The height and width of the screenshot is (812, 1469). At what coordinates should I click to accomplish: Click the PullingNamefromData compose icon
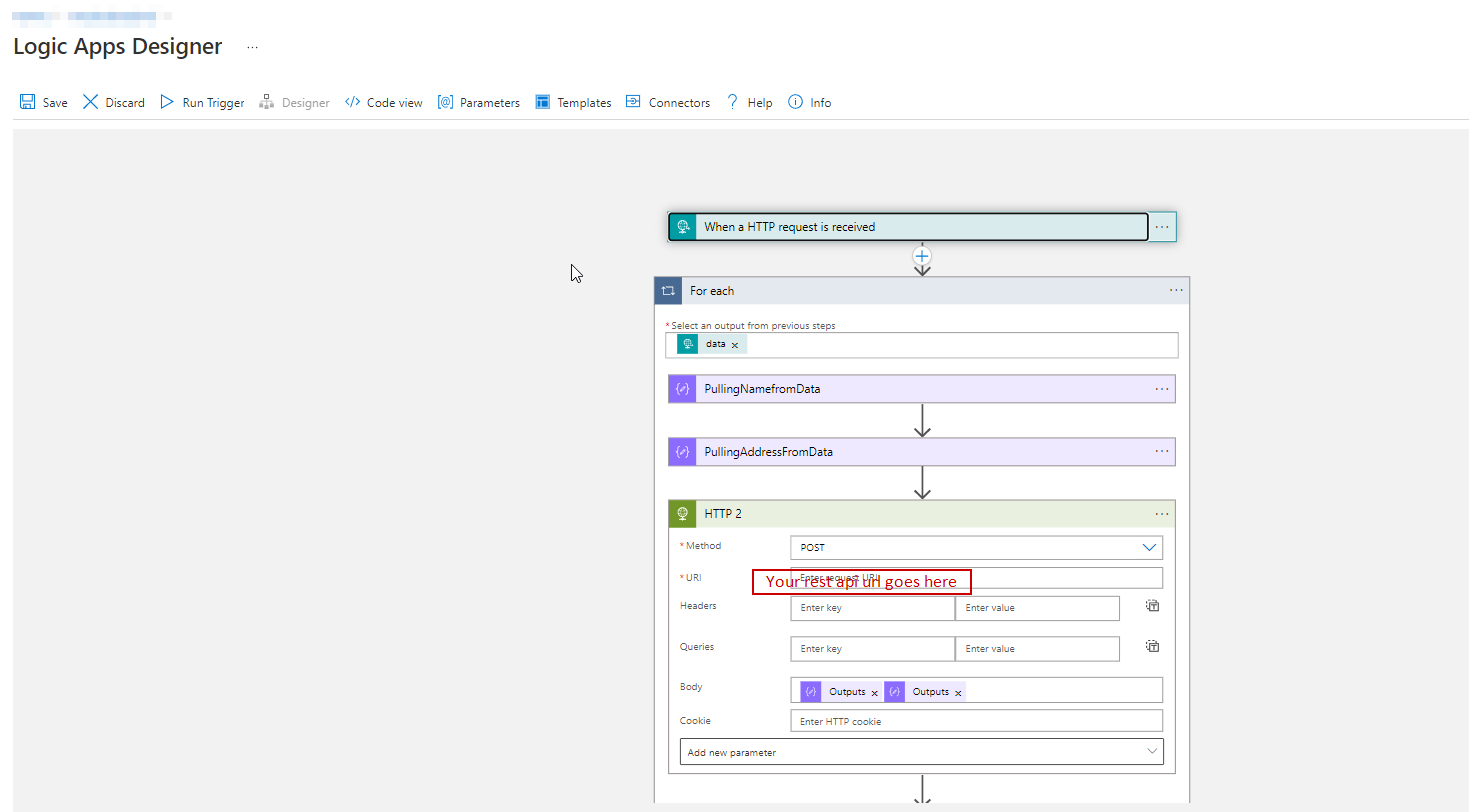[682, 389]
